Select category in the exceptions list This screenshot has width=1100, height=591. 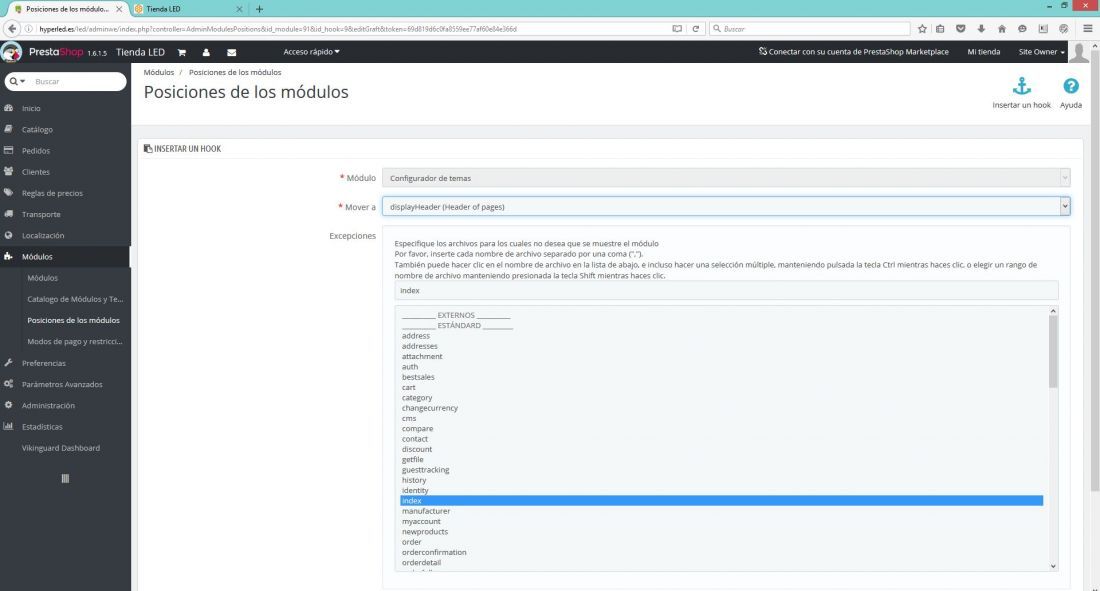[x=417, y=398]
